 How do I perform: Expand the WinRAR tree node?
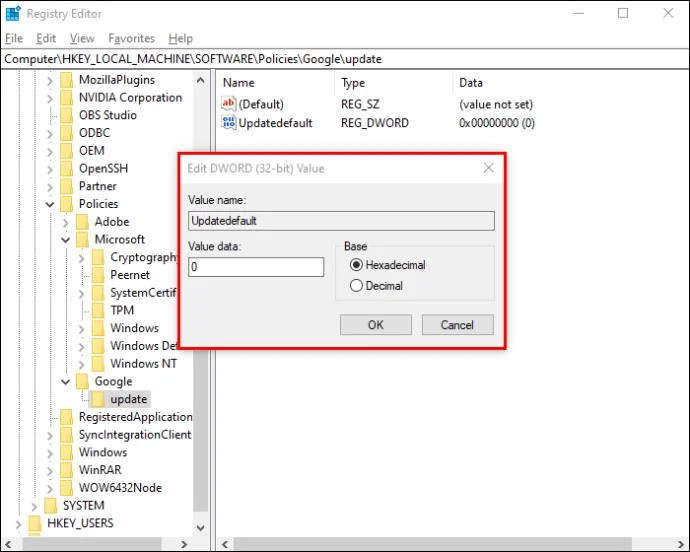[50, 471]
